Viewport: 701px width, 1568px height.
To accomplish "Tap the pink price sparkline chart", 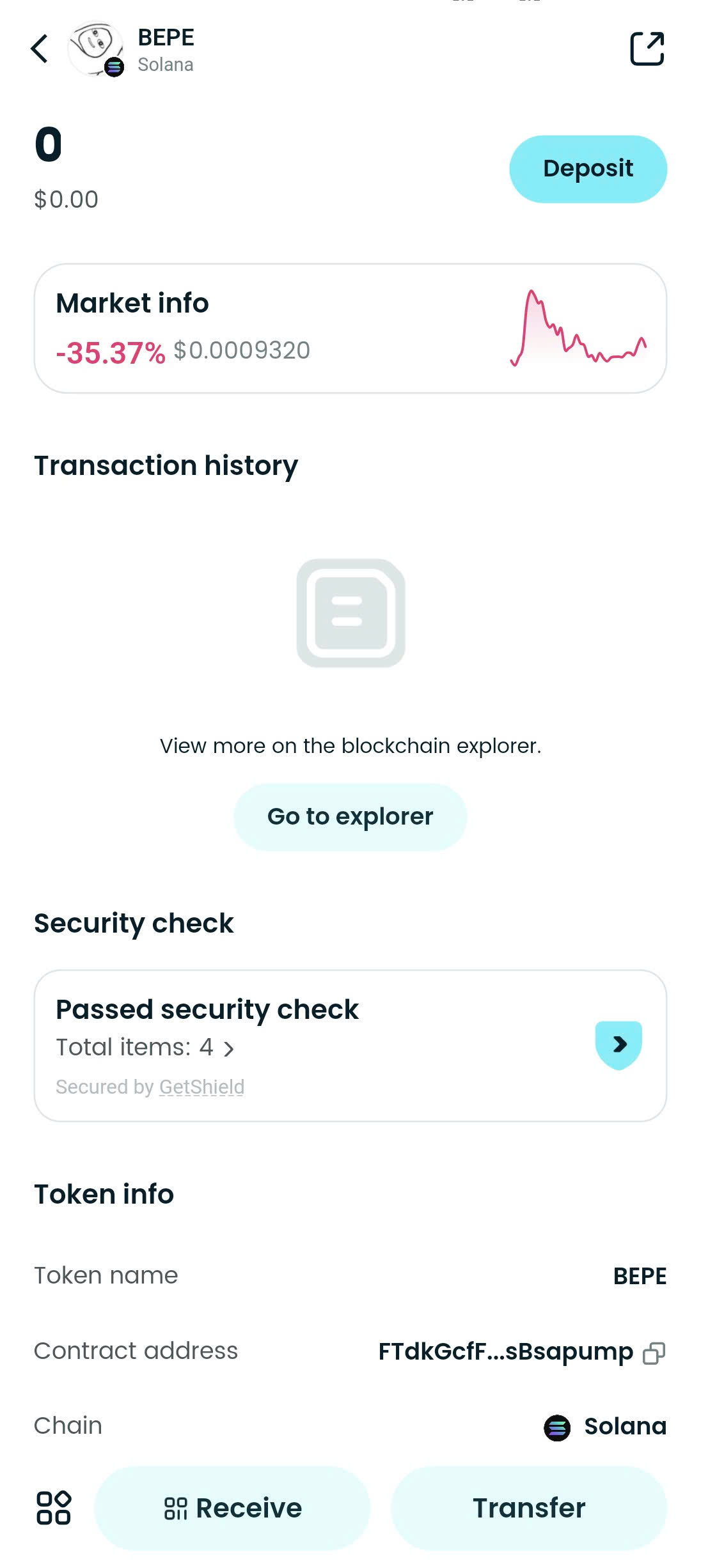I will coord(578,329).
